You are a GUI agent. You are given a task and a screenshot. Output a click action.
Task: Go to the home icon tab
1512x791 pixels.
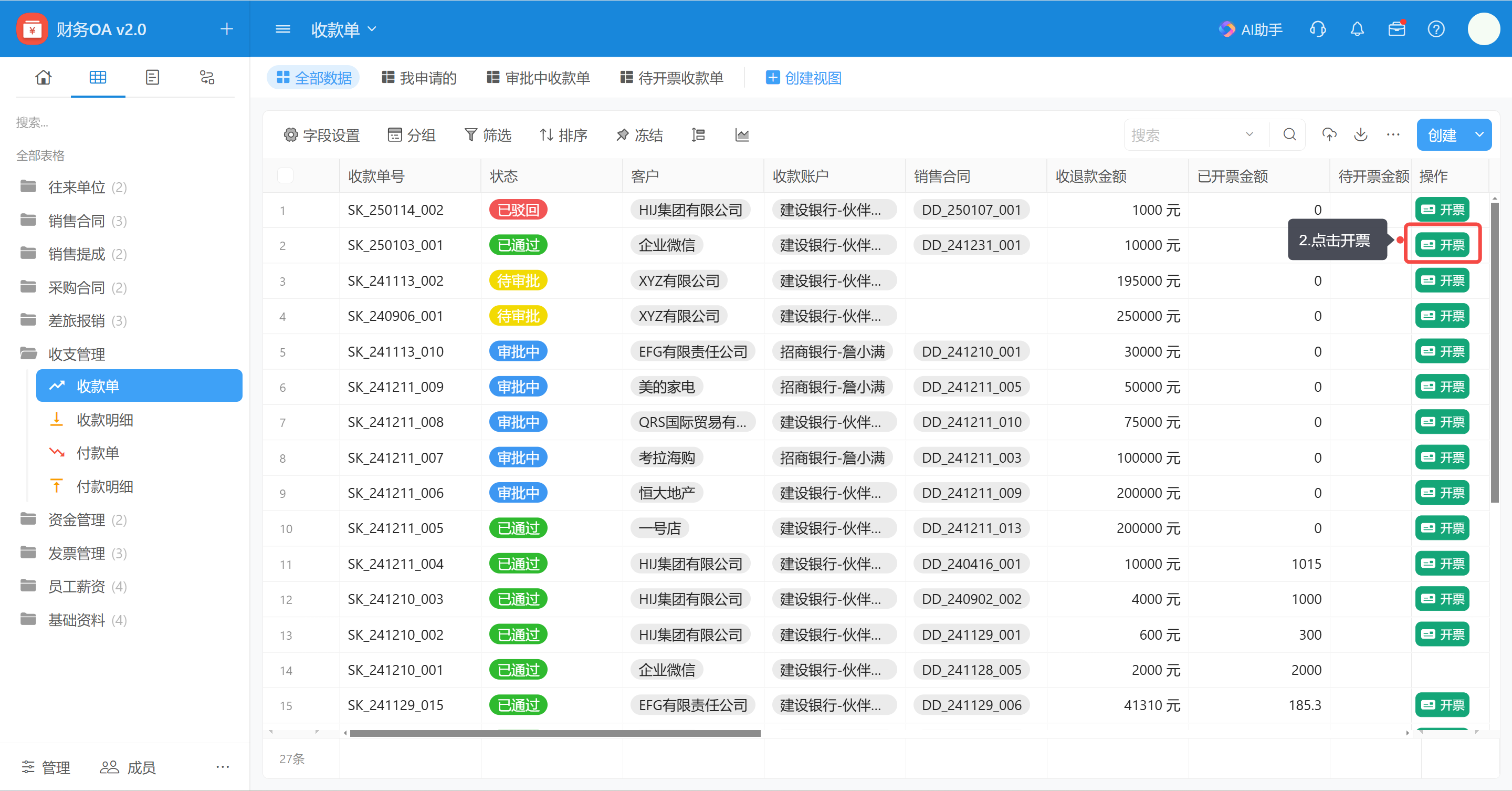[x=44, y=77]
